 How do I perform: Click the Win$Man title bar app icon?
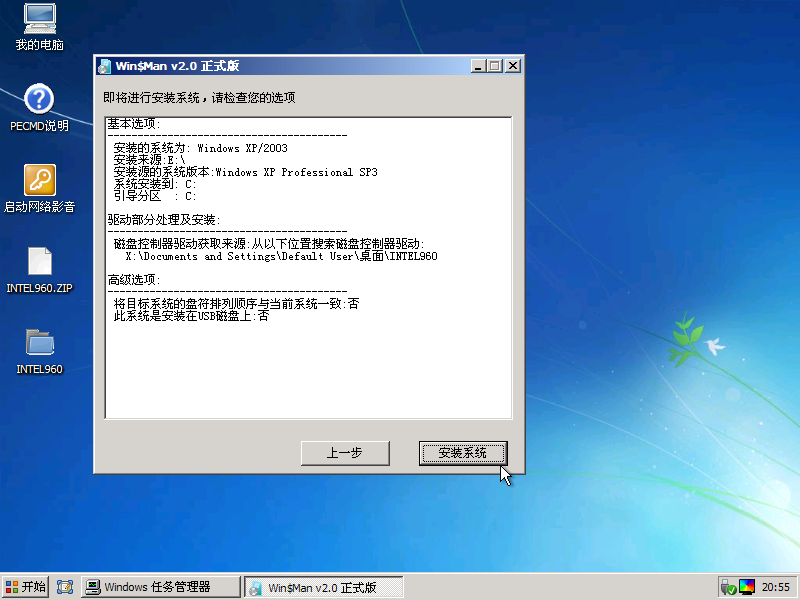coord(104,66)
